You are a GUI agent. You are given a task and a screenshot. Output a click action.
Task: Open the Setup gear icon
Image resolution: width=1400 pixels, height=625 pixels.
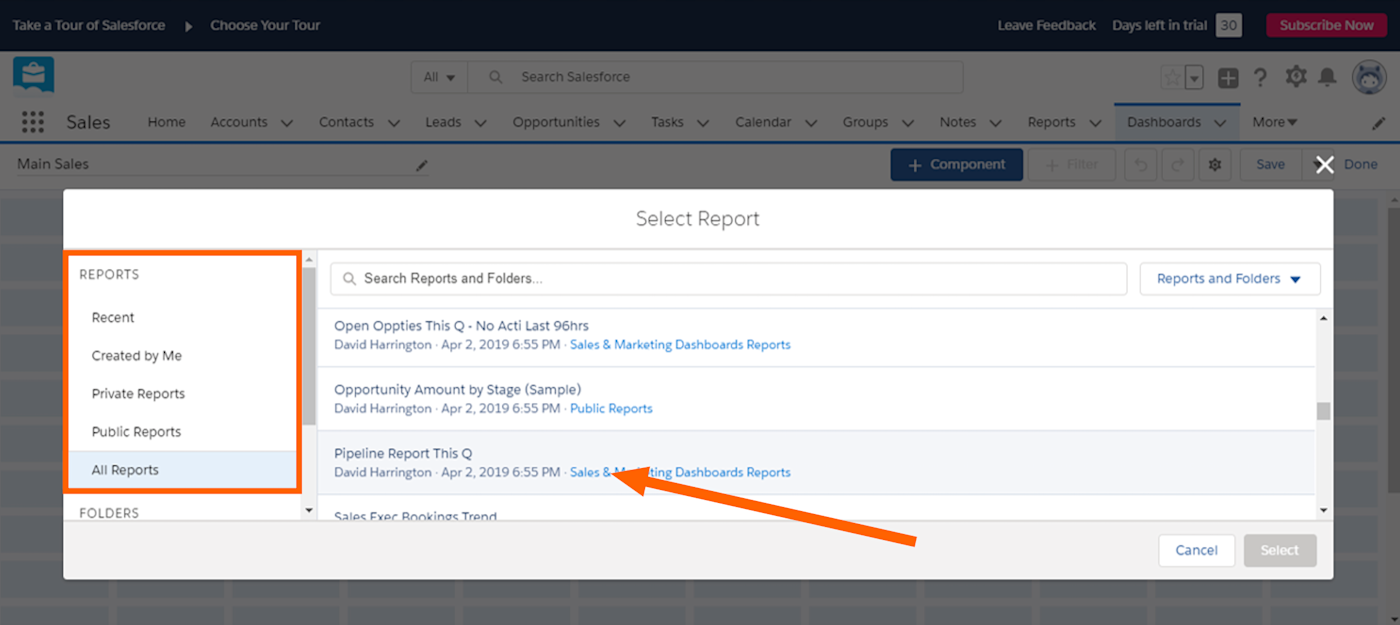point(1296,76)
